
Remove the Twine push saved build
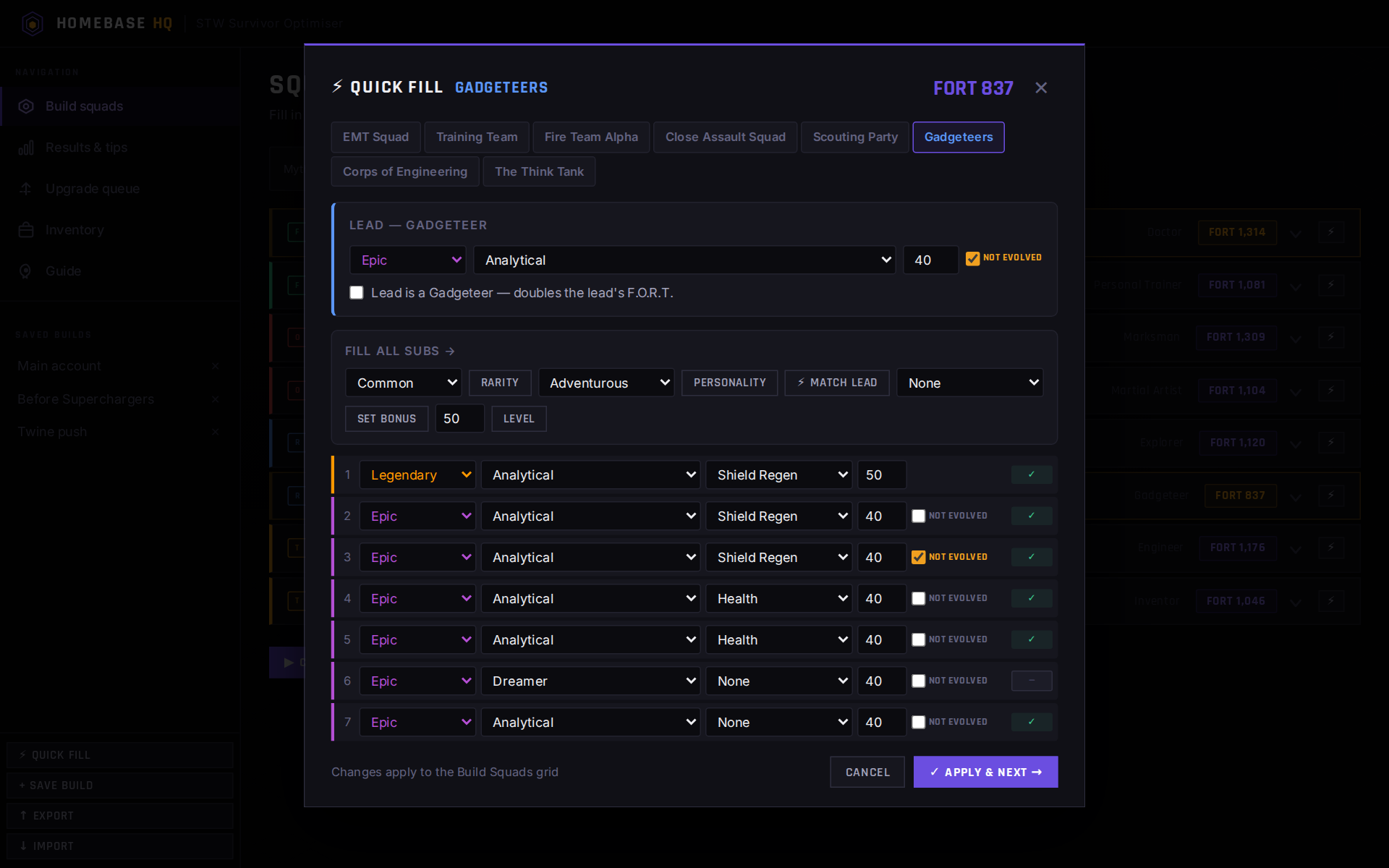point(216,432)
